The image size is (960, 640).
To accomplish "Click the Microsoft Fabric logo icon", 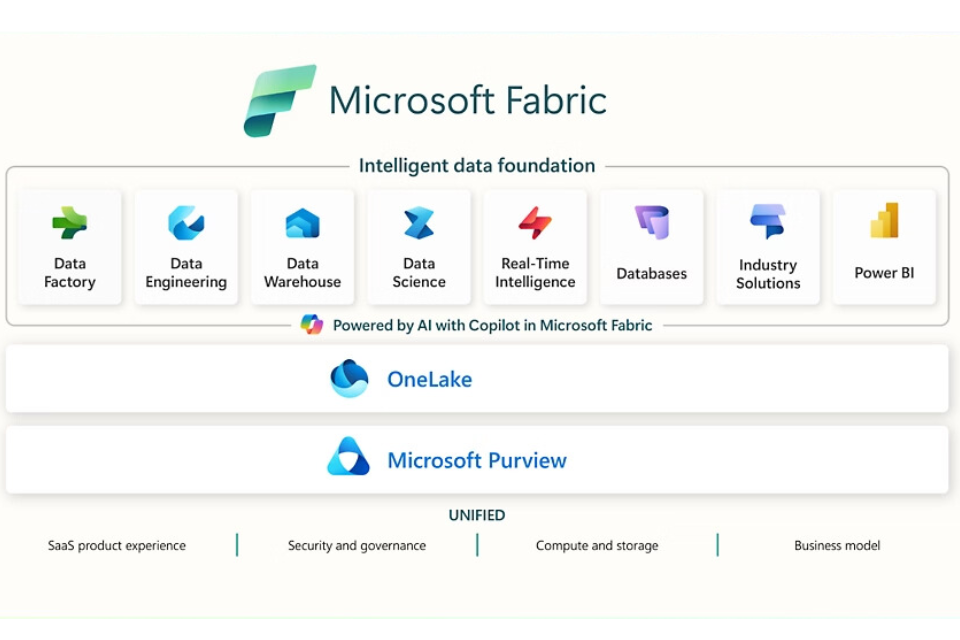I will (x=279, y=101).
